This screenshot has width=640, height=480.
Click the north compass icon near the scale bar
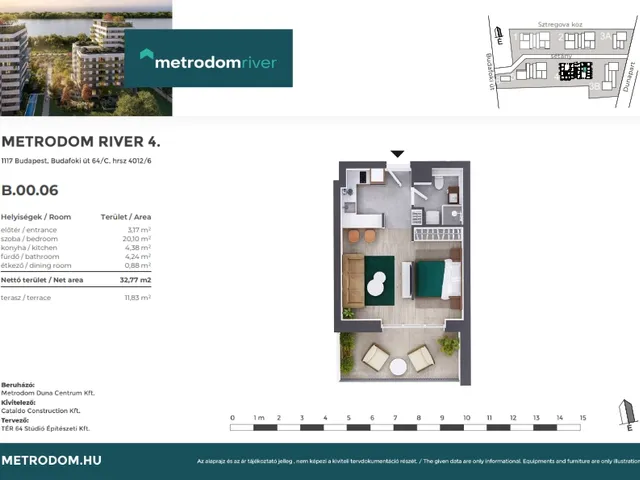click(x=627, y=415)
